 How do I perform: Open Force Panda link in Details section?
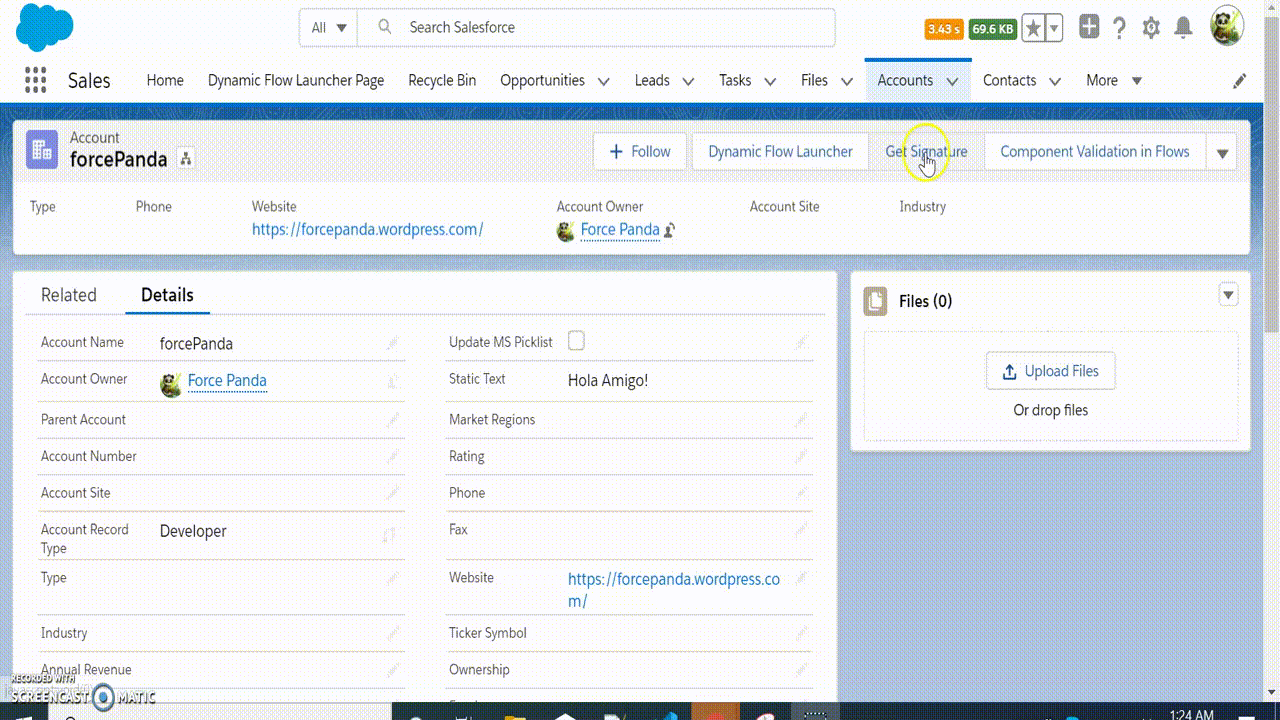point(227,381)
